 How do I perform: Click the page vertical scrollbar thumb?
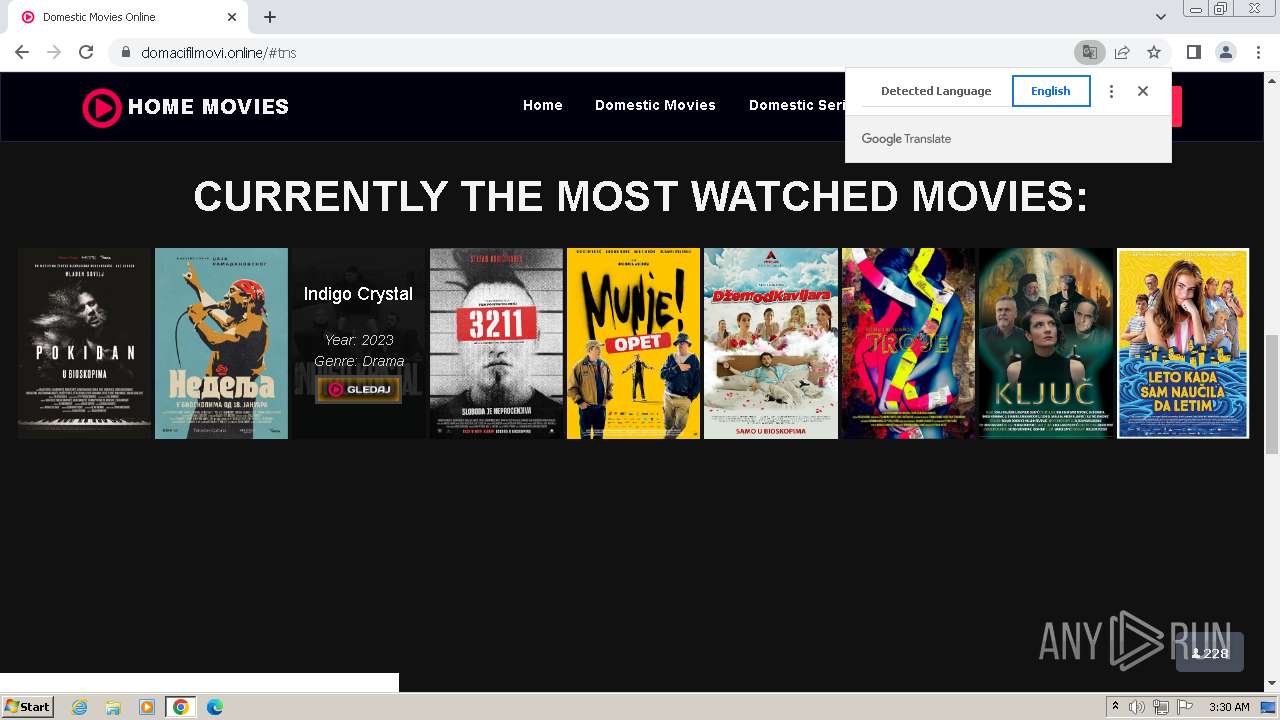[1272, 393]
